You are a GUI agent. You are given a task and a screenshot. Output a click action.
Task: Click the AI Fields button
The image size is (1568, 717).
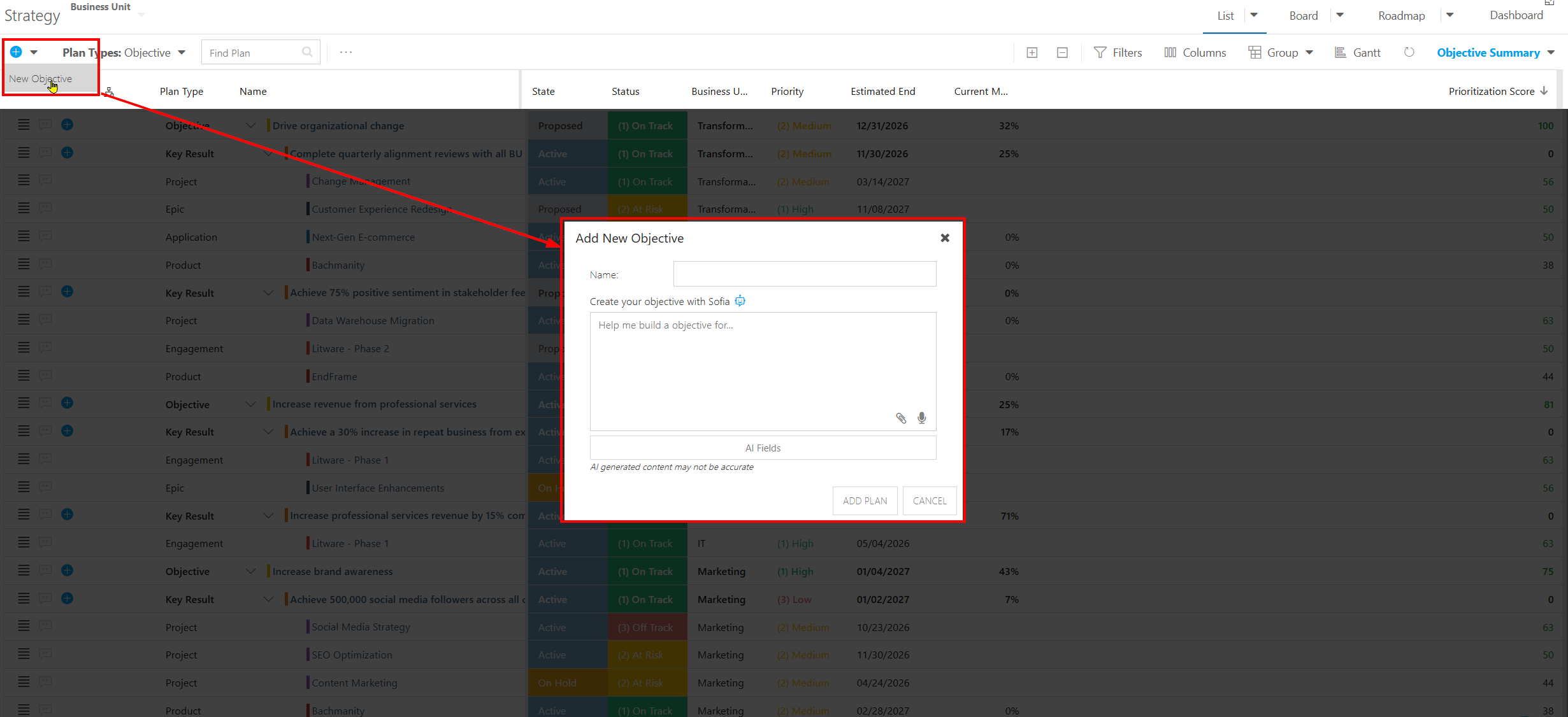click(x=763, y=448)
